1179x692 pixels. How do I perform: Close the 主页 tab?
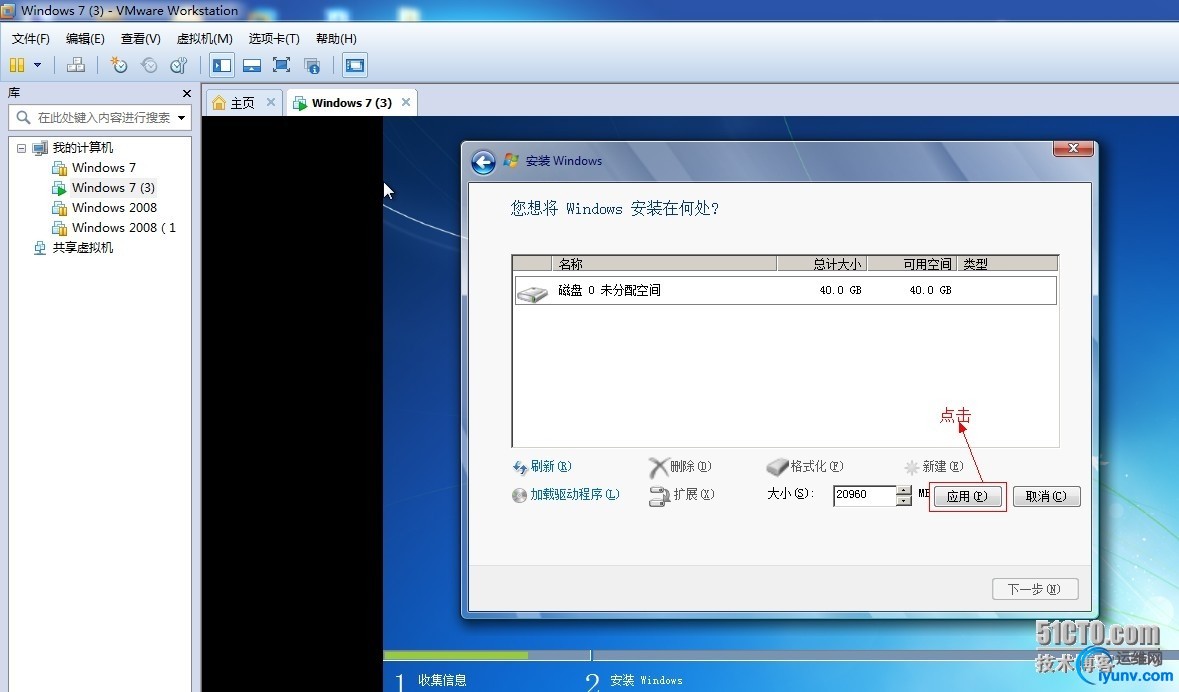click(x=271, y=102)
